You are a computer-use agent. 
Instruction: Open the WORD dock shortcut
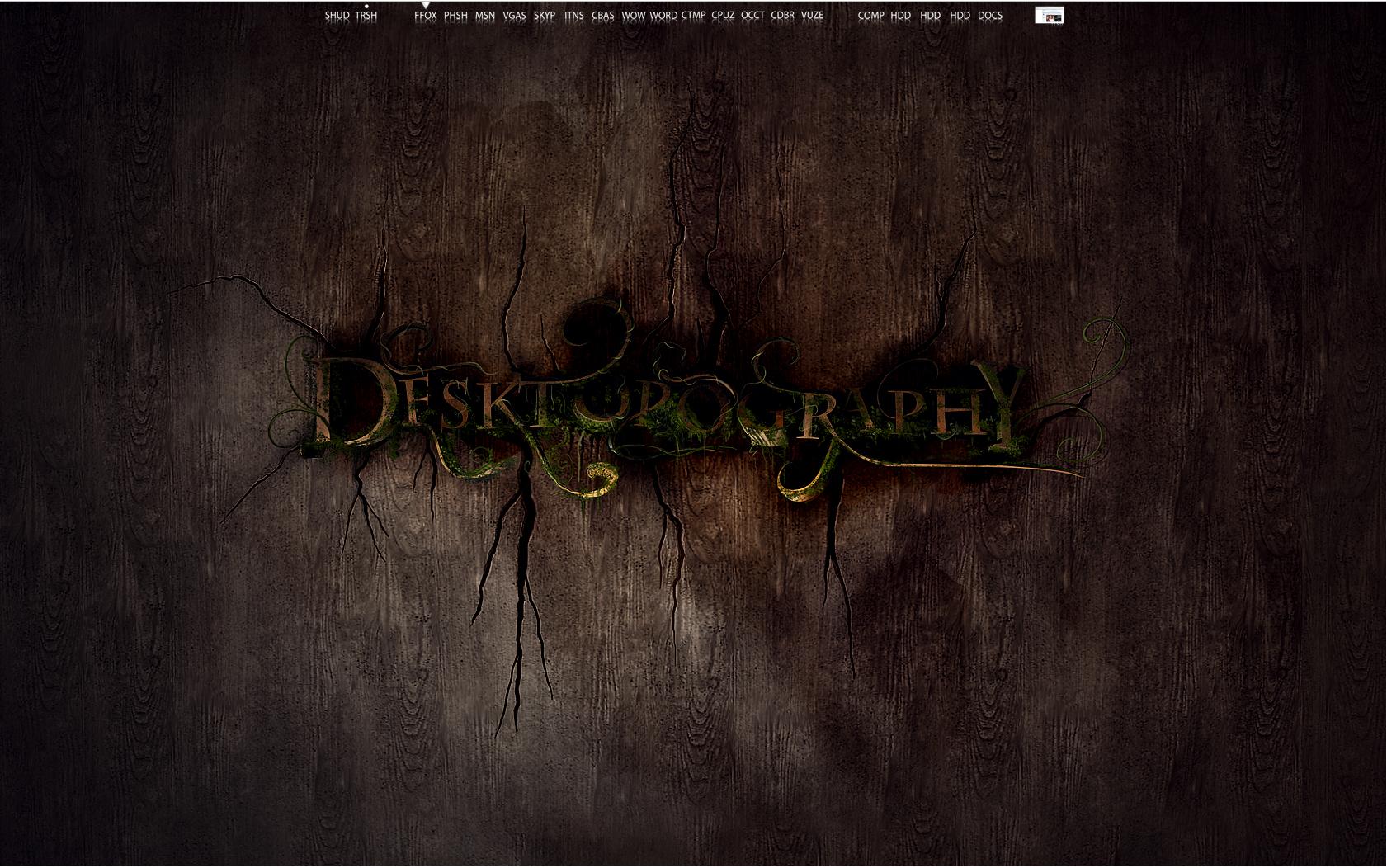[663, 16]
